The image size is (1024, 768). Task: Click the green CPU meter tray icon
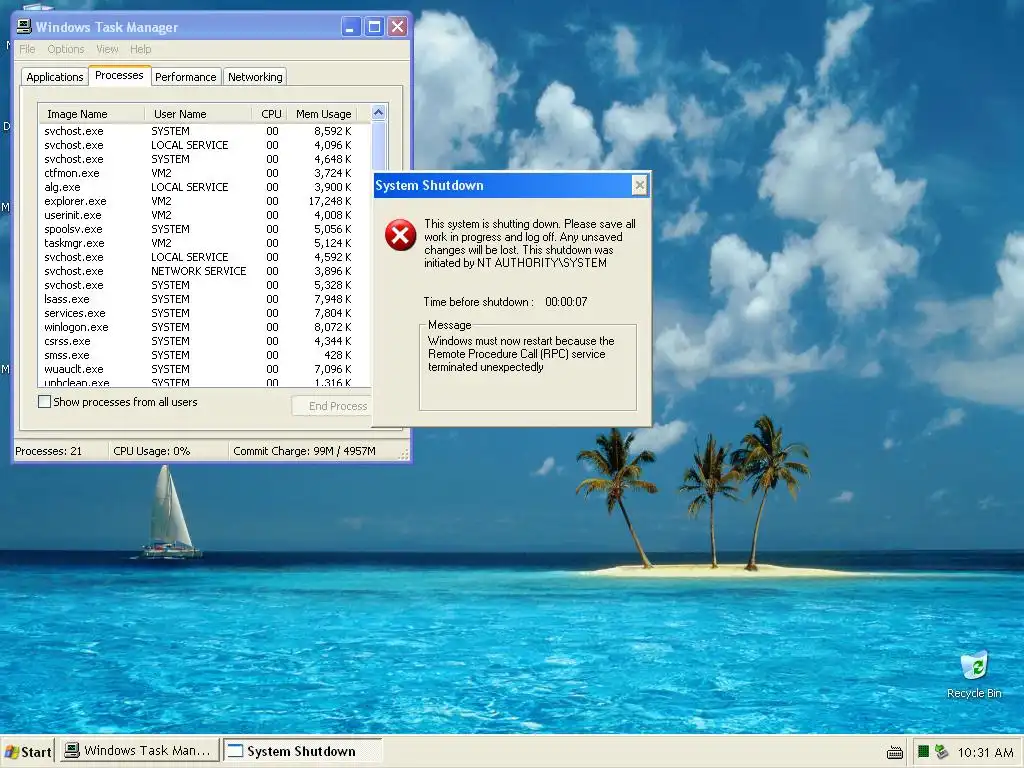coord(923,752)
